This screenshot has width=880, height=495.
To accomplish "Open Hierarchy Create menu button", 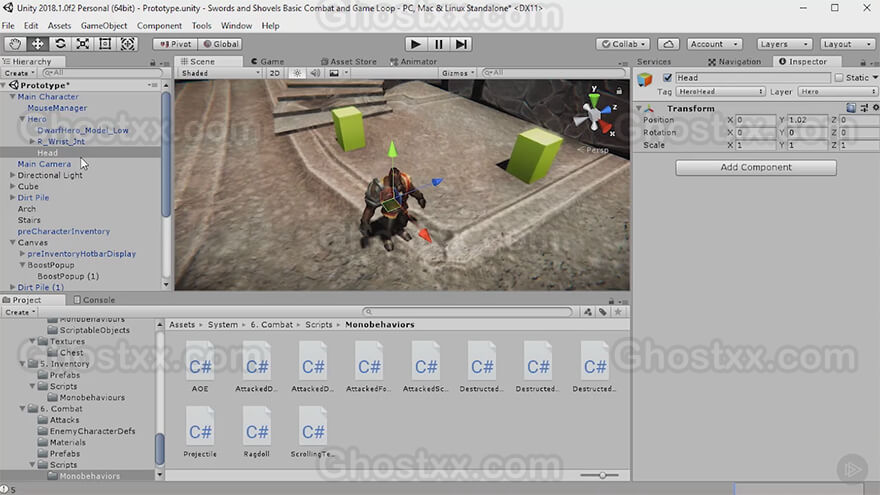I will 19,73.
